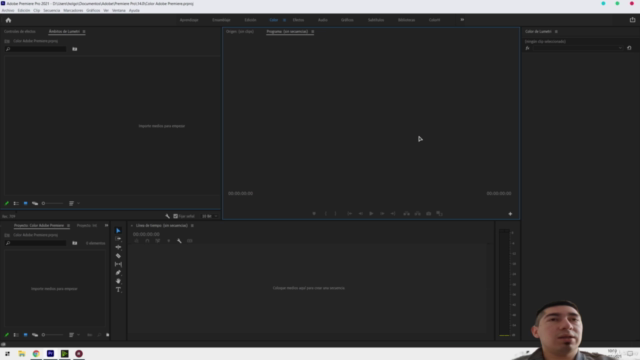Step back one frame
This screenshot has height=360, width=640.
360,213
